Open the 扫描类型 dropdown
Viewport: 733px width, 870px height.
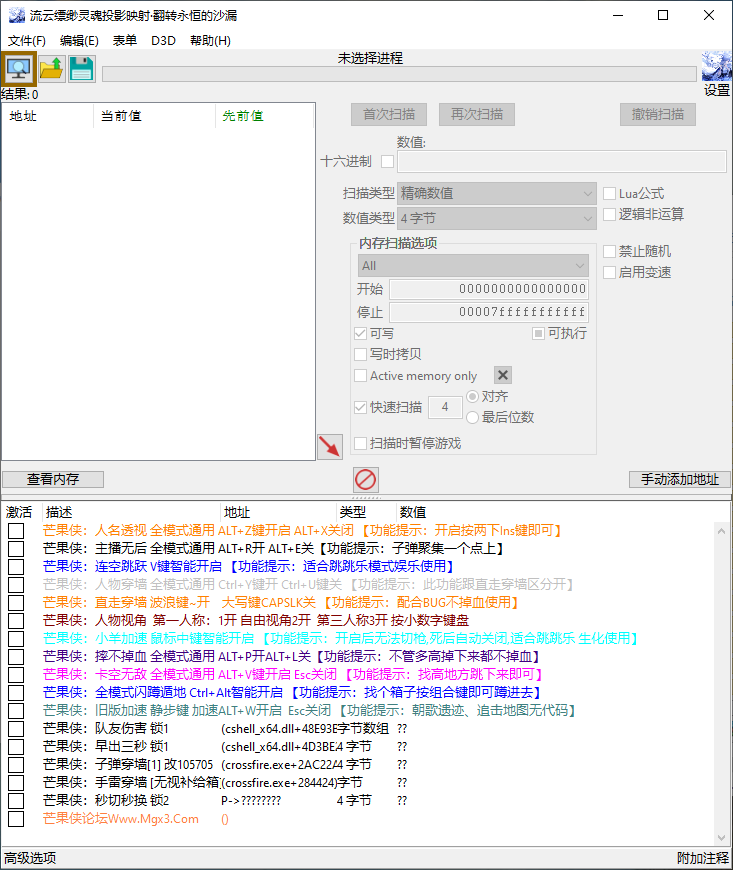[497, 194]
